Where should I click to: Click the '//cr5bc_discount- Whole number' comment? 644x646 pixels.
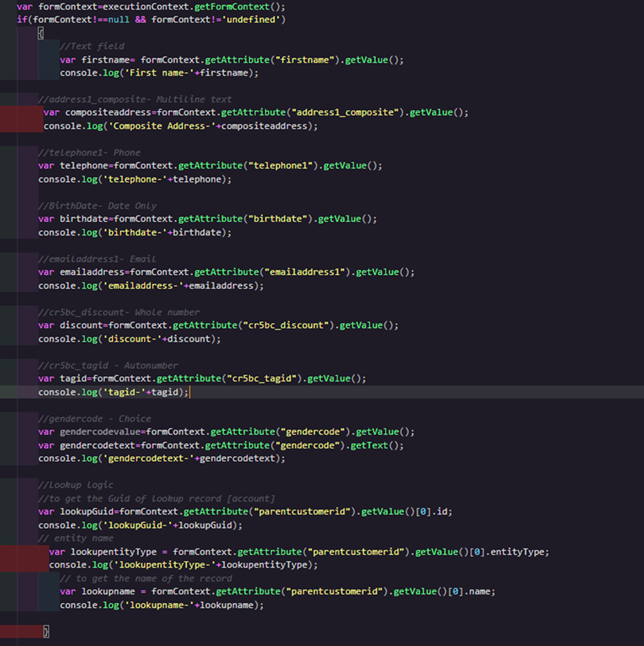coord(119,312)
